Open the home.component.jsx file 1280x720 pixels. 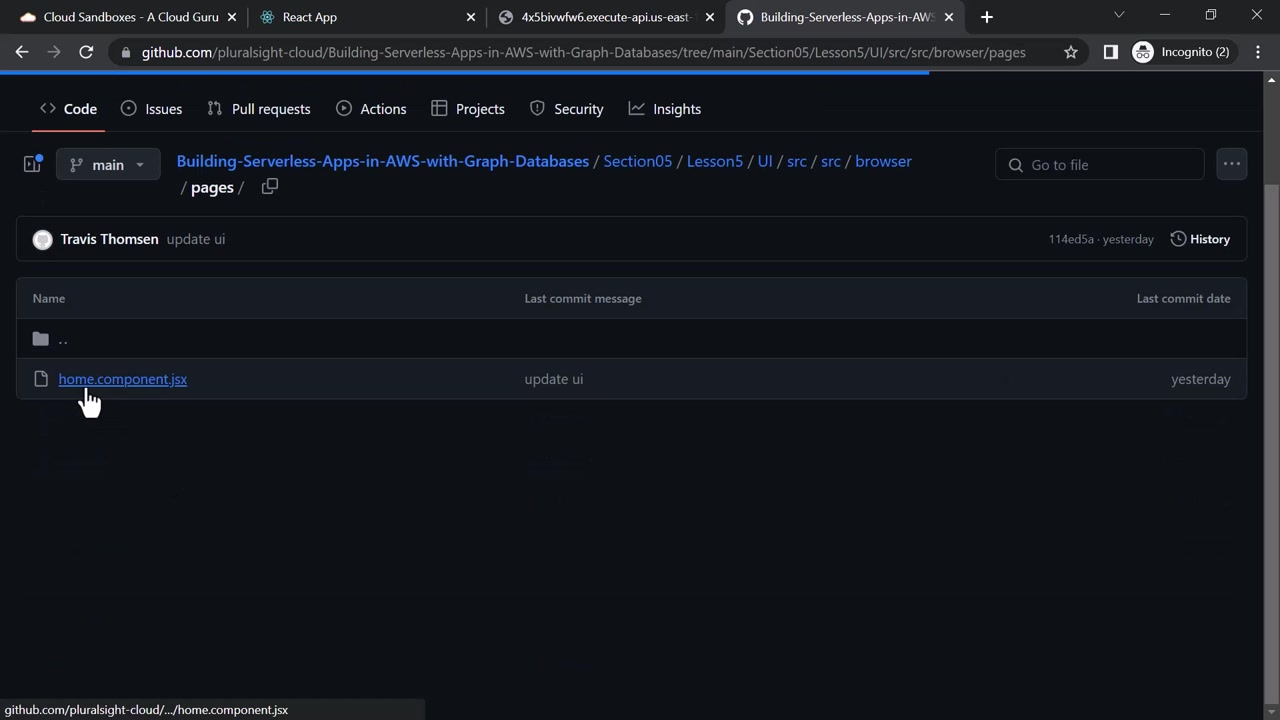tap(122, 379)
